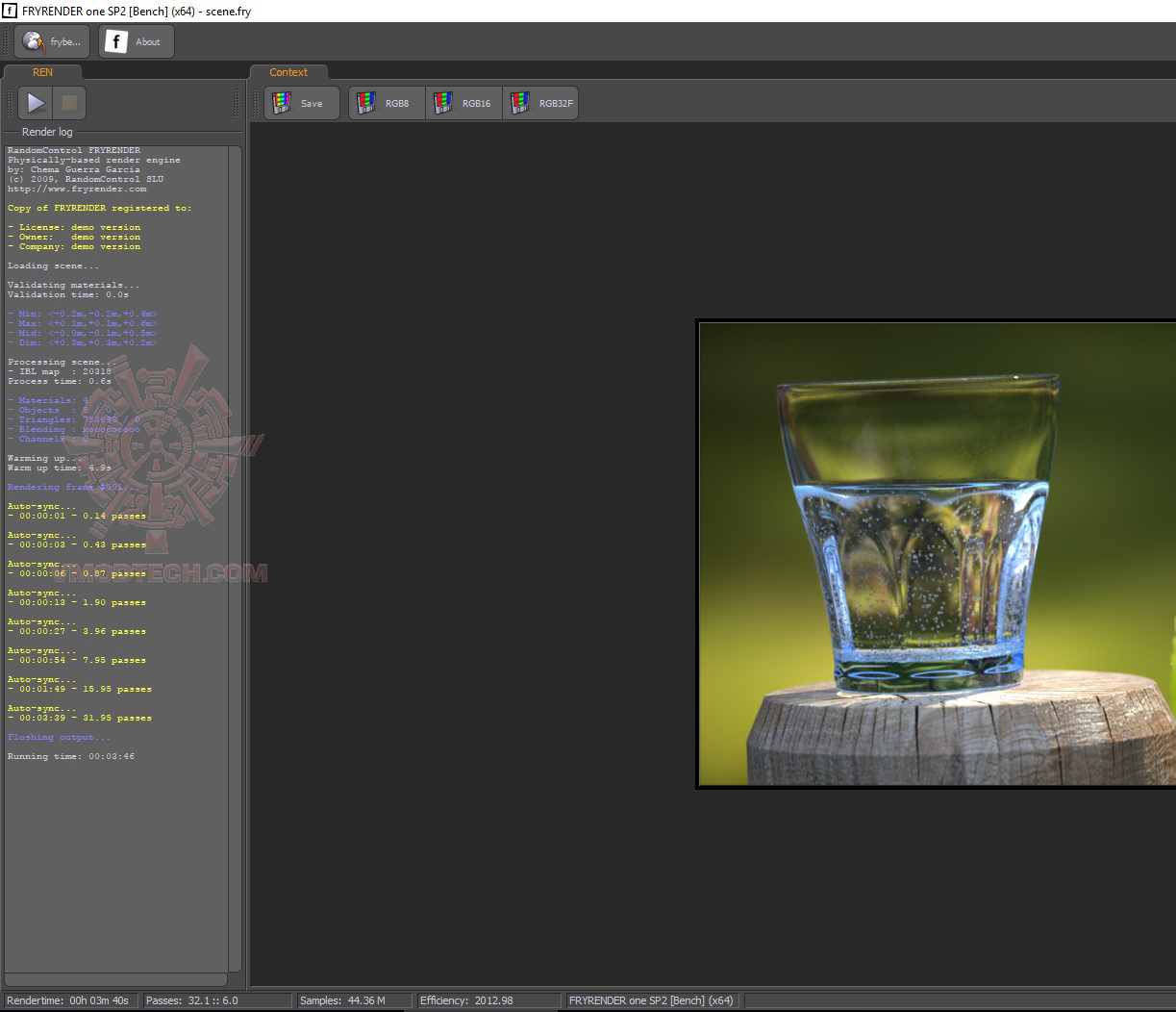This screenshot has height=1012, width=1176.
Task: Click the 'http://www.fryrender.com' log line
Action: [x=77, y=189]
